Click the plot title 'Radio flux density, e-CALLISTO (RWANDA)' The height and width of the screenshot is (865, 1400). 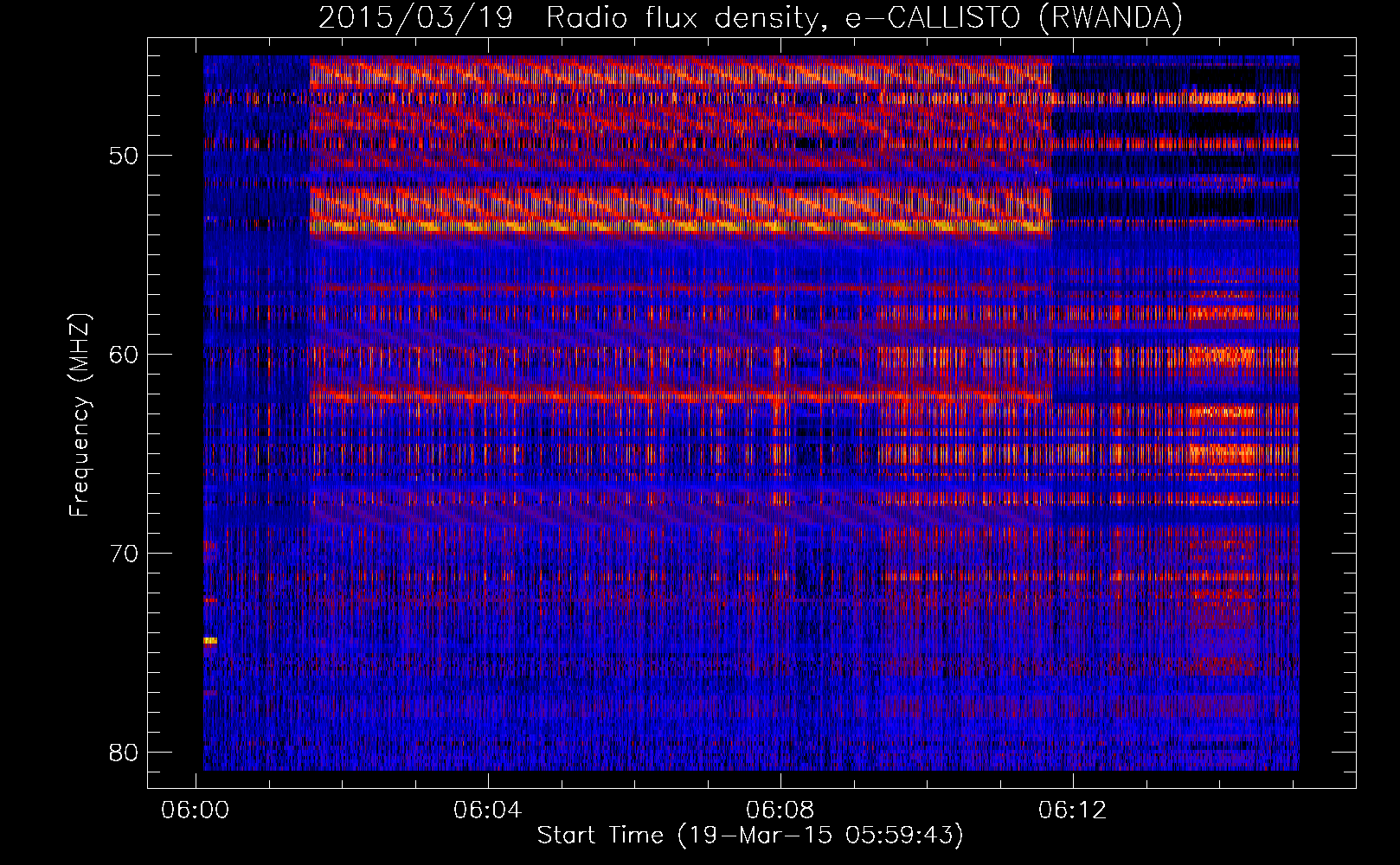click(864, 18)
